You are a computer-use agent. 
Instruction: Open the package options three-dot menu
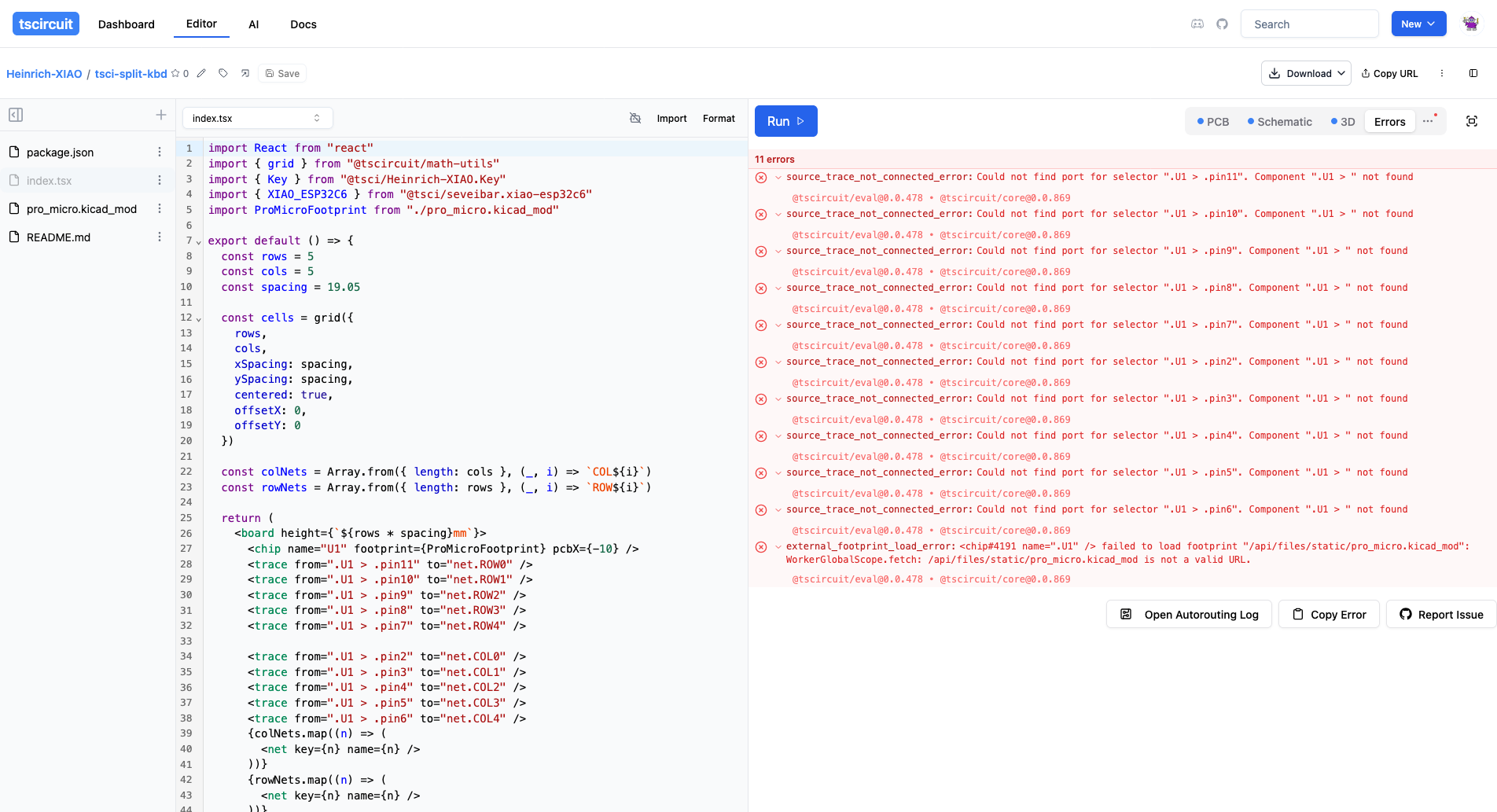point(1442,73)
